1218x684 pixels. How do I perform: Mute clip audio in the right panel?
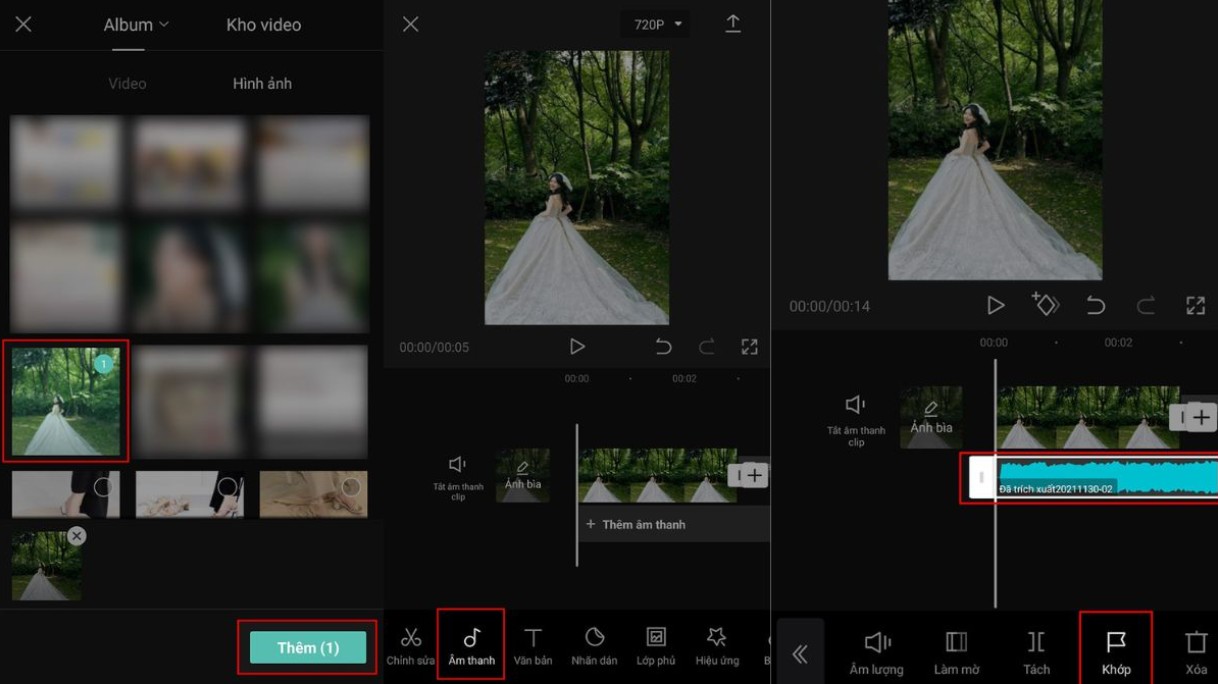tap(856, 415)
